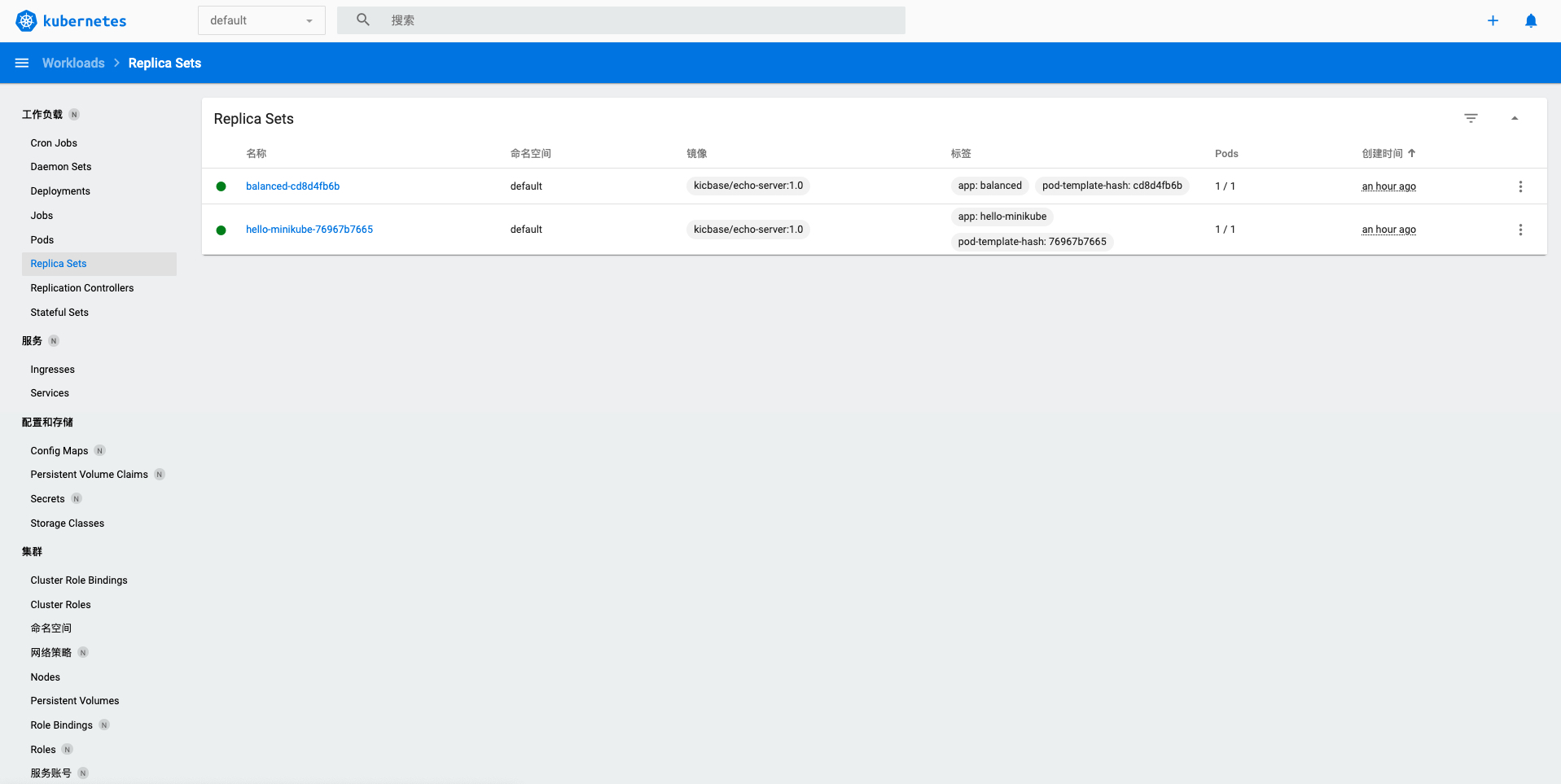Image resolution: width=1561 pixels, height=784 pixels.
Task: Open Roles in sidebar
Action: [43, 750]
